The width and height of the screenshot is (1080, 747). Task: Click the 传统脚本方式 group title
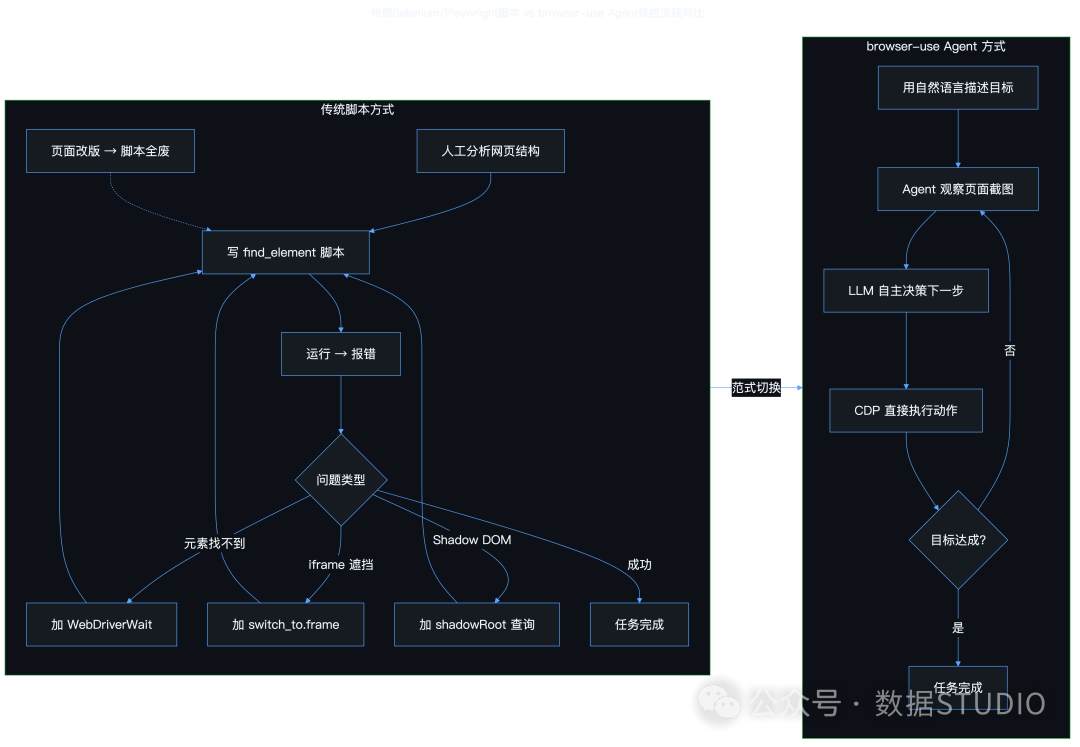pos(357,109)
